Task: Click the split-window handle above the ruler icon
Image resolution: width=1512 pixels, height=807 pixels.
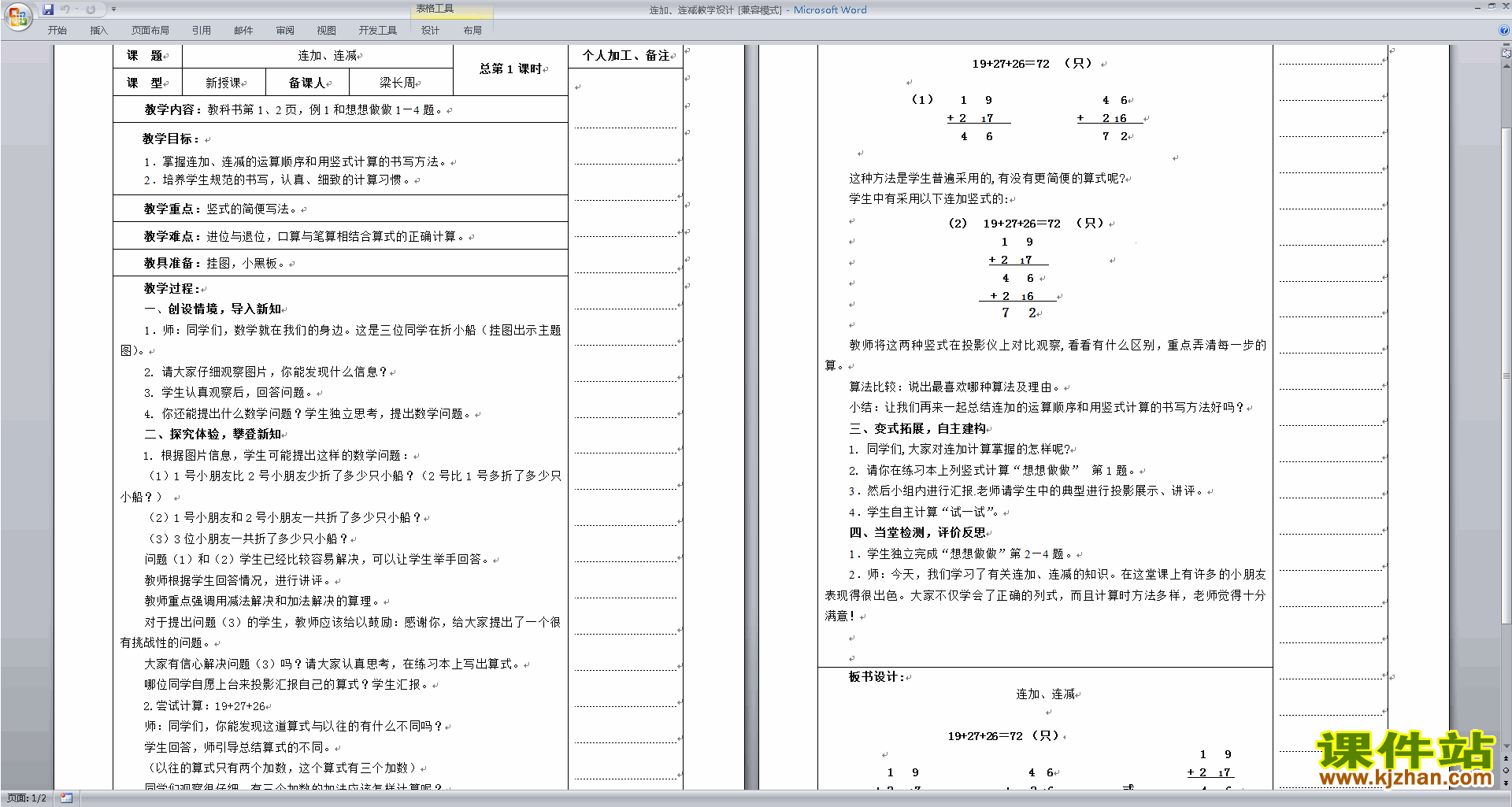Action: tap(1506, 45)
